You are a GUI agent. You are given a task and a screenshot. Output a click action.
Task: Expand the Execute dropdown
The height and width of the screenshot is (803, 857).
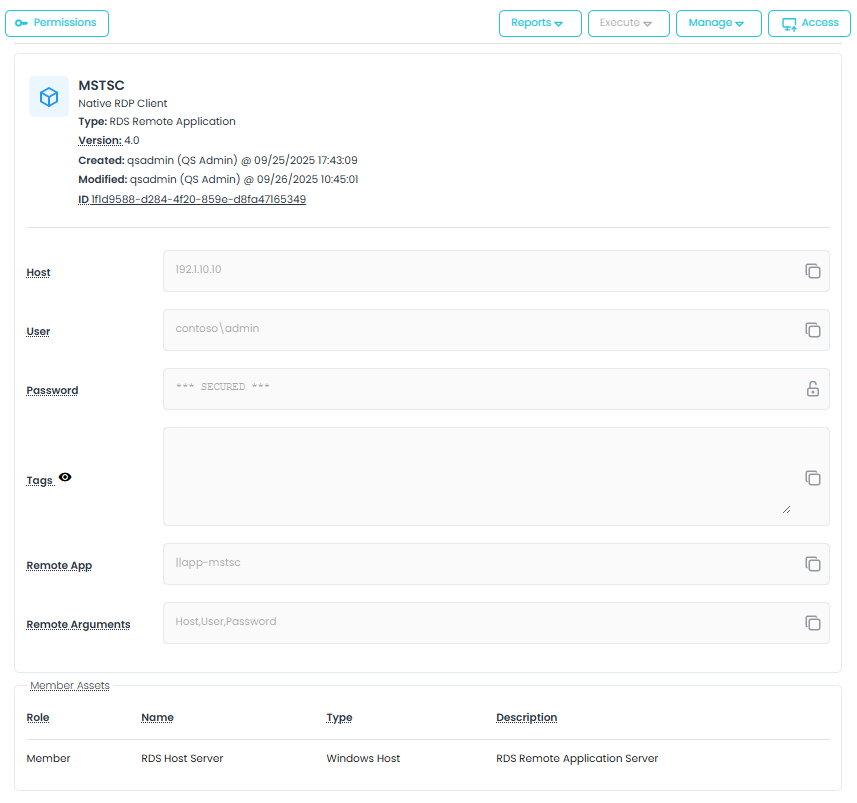click(x=628, y=23)
